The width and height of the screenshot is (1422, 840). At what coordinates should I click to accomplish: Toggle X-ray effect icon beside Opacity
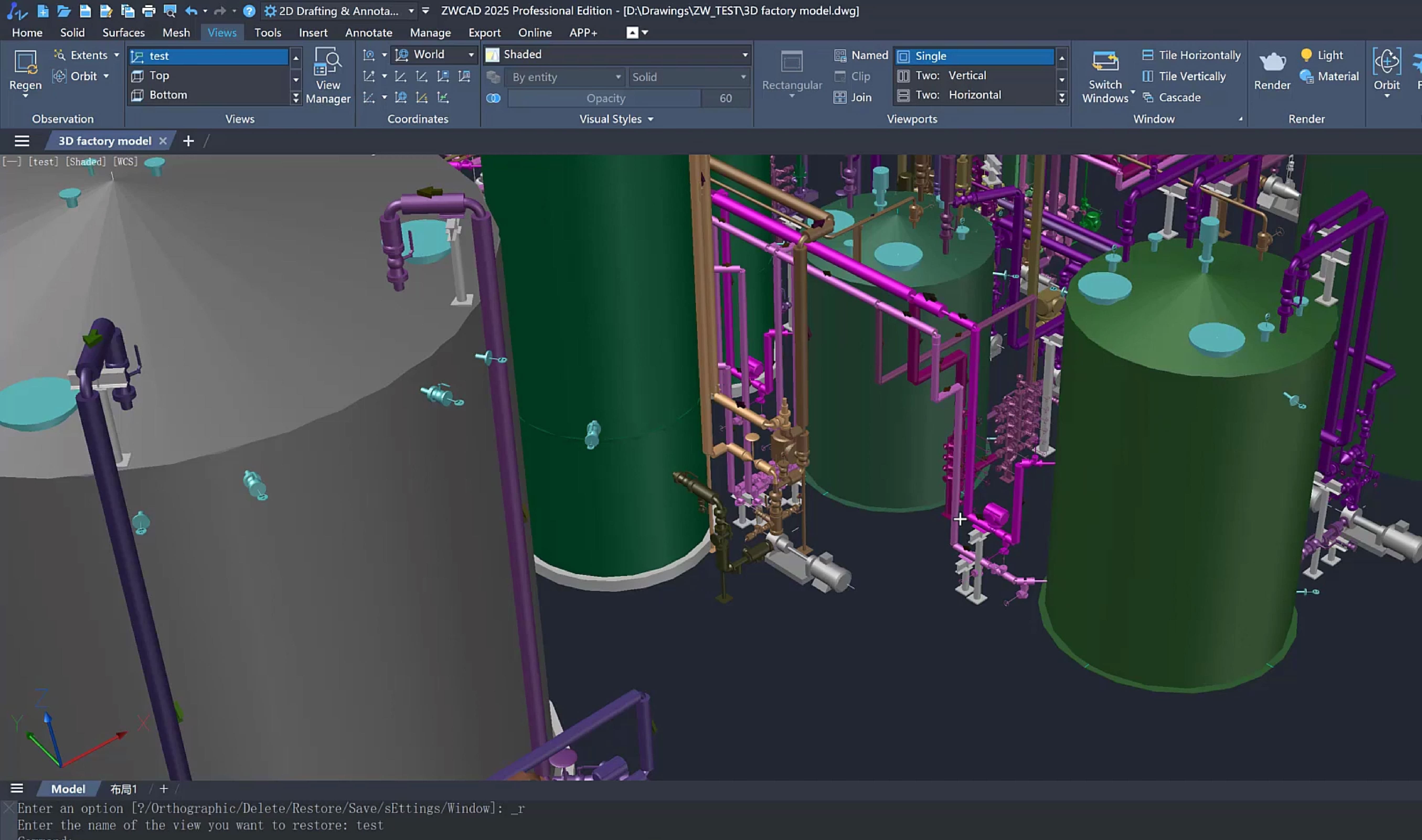coord(493,98)
